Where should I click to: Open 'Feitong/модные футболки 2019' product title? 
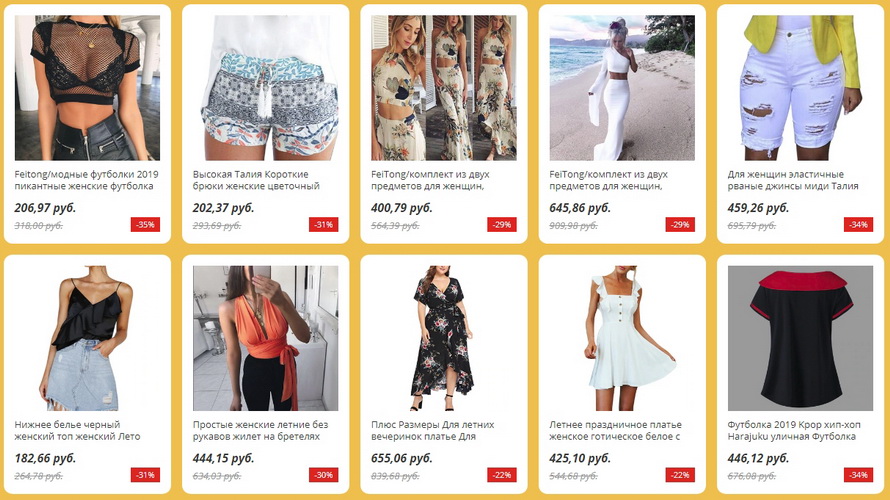click(x=86, y=180)
